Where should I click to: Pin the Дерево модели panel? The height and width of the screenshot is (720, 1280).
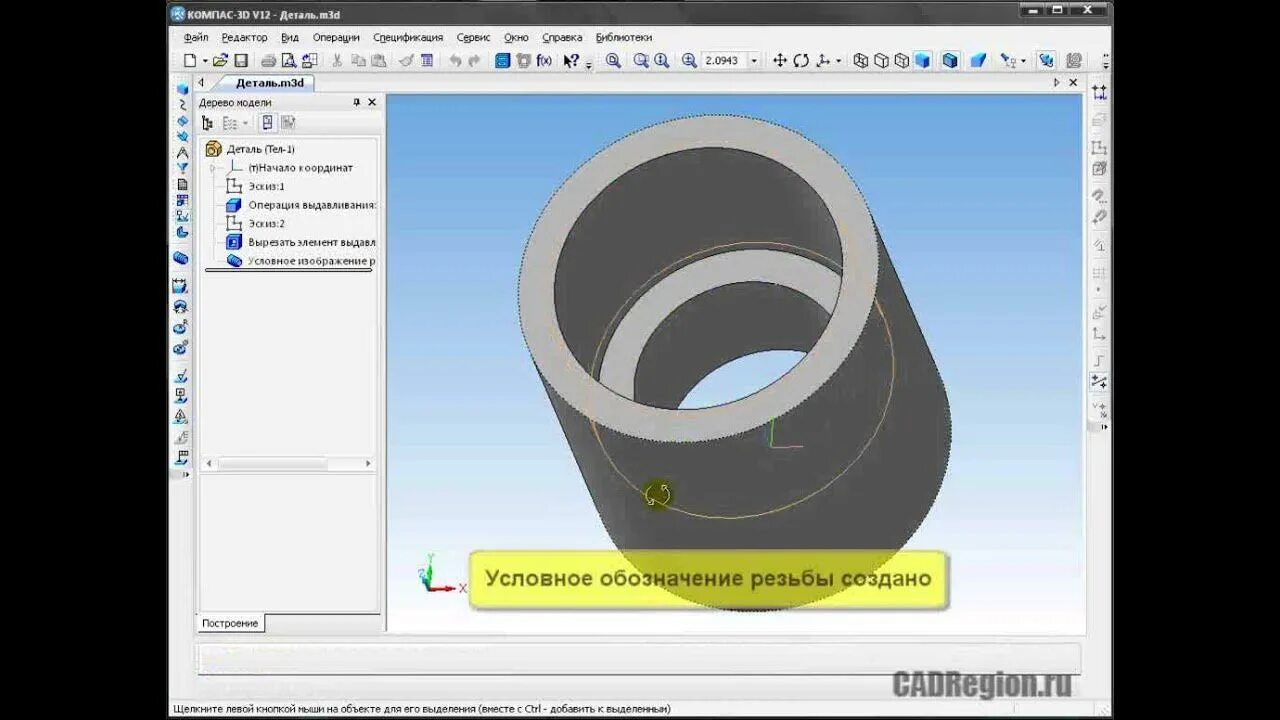(356, 102)
